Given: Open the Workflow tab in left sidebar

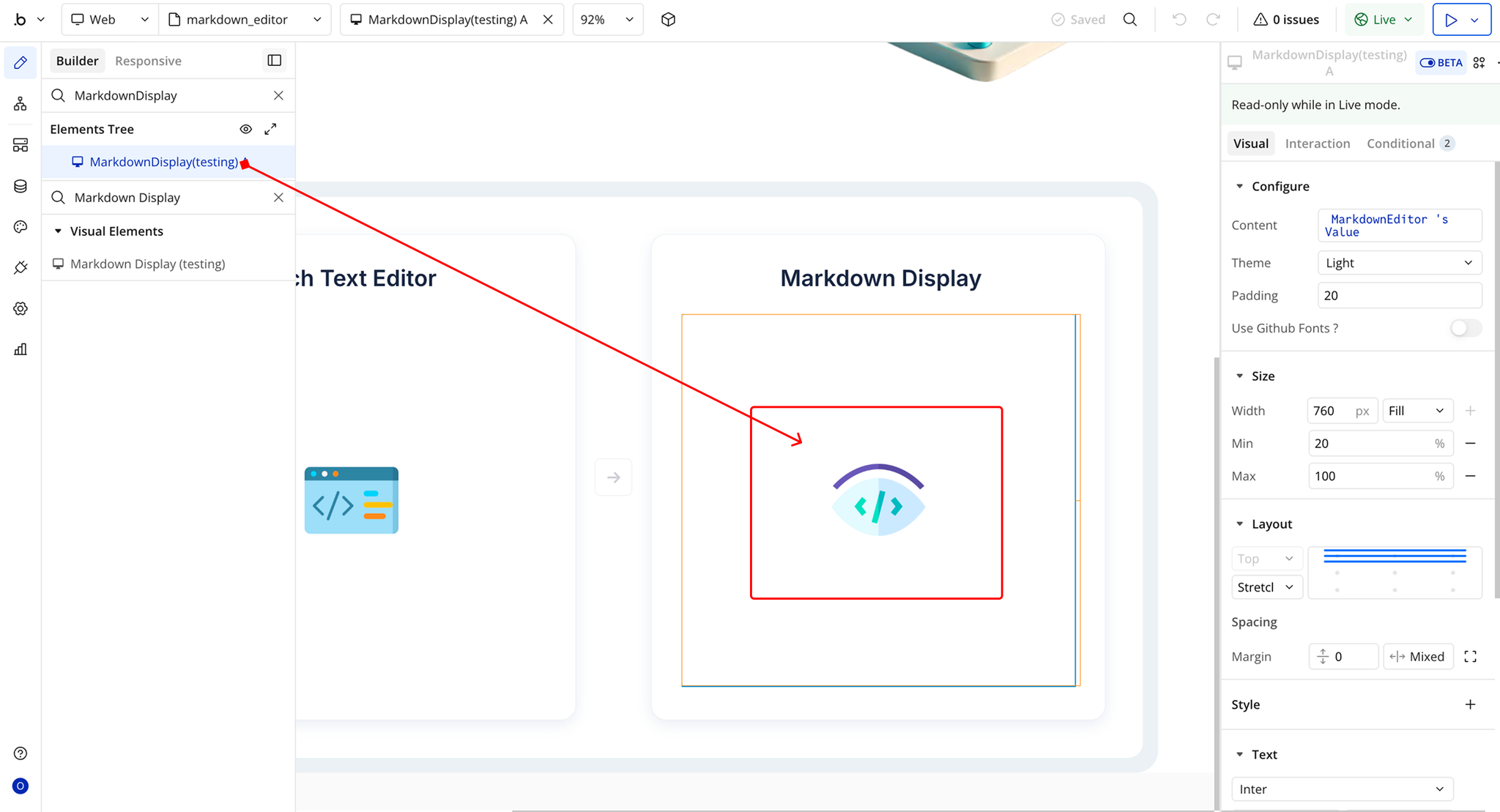Looking at the screenshot, I should coord(21,104).
